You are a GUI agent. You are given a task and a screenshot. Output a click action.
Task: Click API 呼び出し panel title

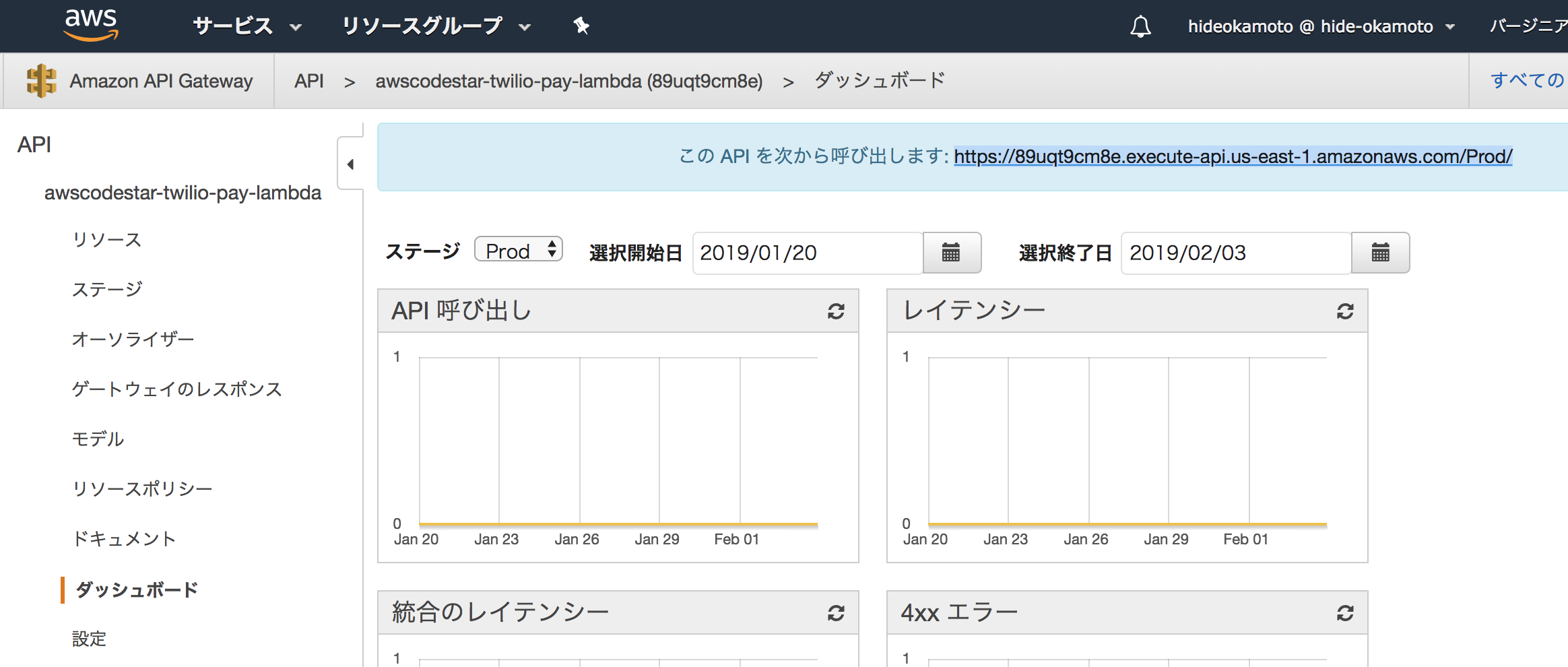(462, 311)
